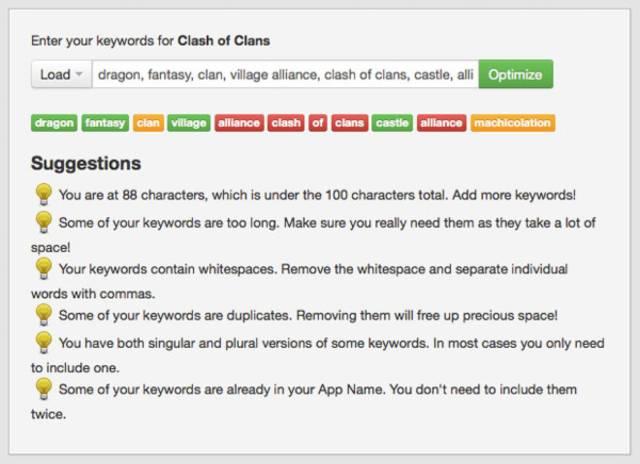Open the Load dropdown menu
The height and width of the screenshot is (464, 640).
click(x=62, y=74)
